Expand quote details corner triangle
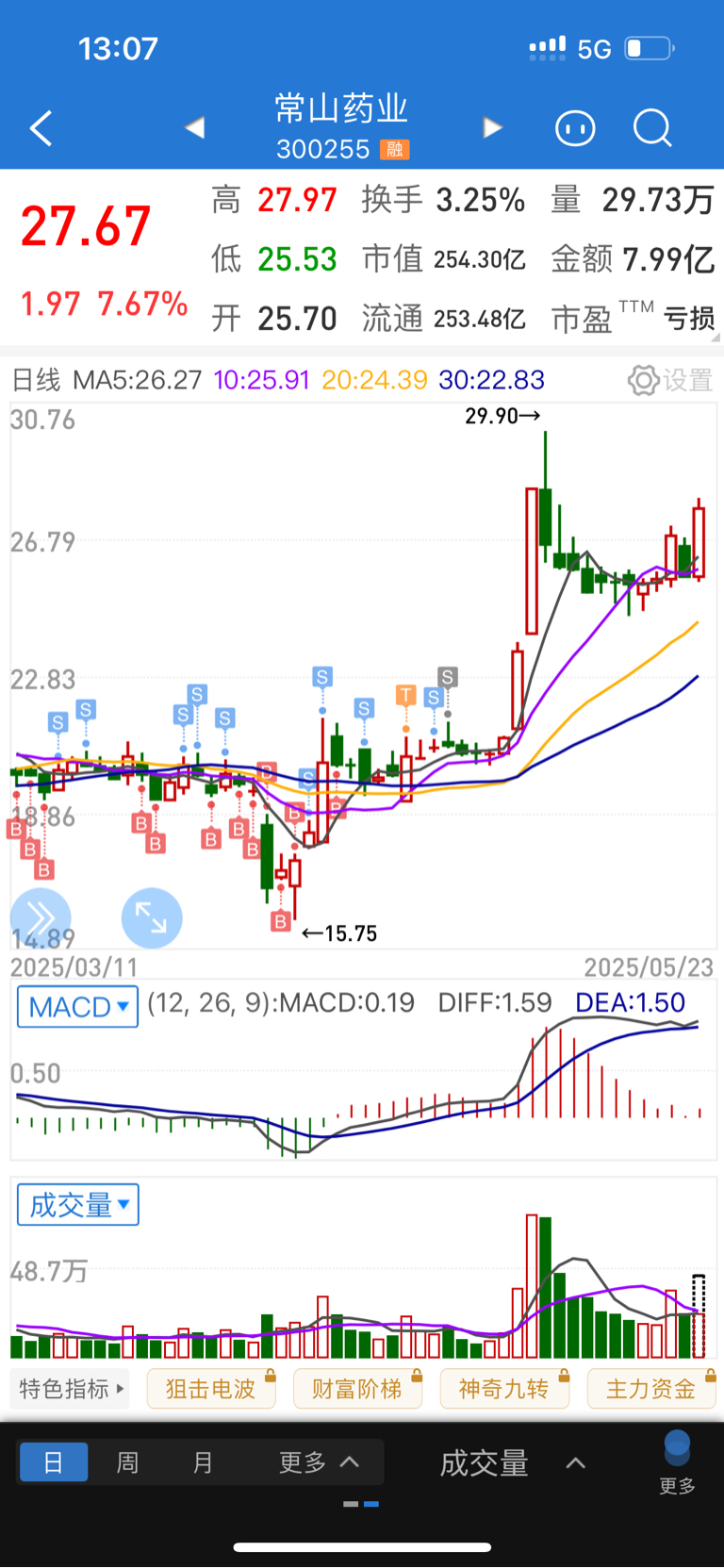 click(x=716, y=337)
